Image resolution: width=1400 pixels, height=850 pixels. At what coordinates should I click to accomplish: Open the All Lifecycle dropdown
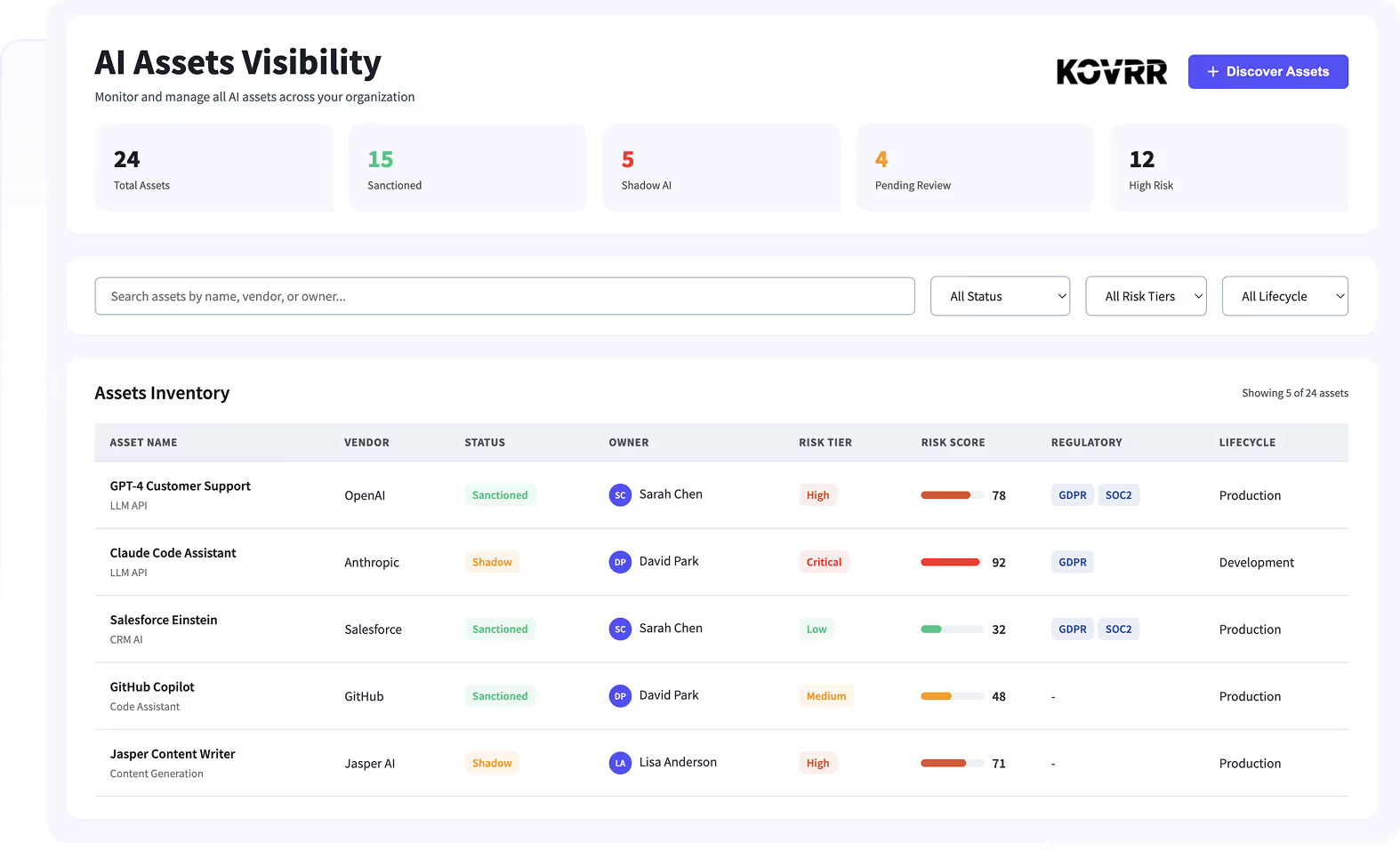coord(1284,296)
